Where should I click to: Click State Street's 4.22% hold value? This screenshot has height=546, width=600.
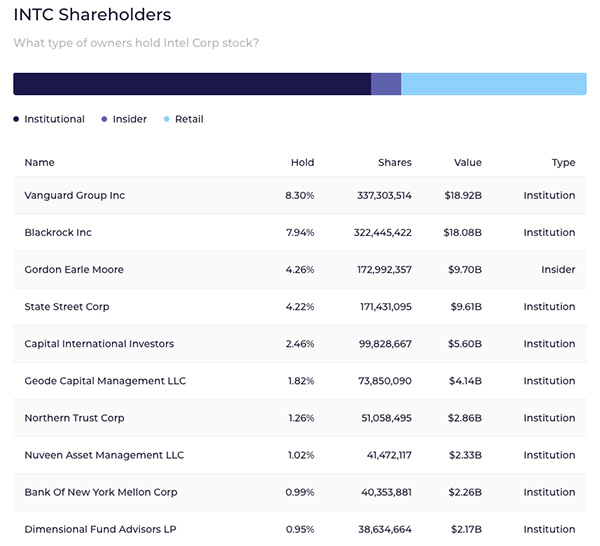(x=300, y=306)
